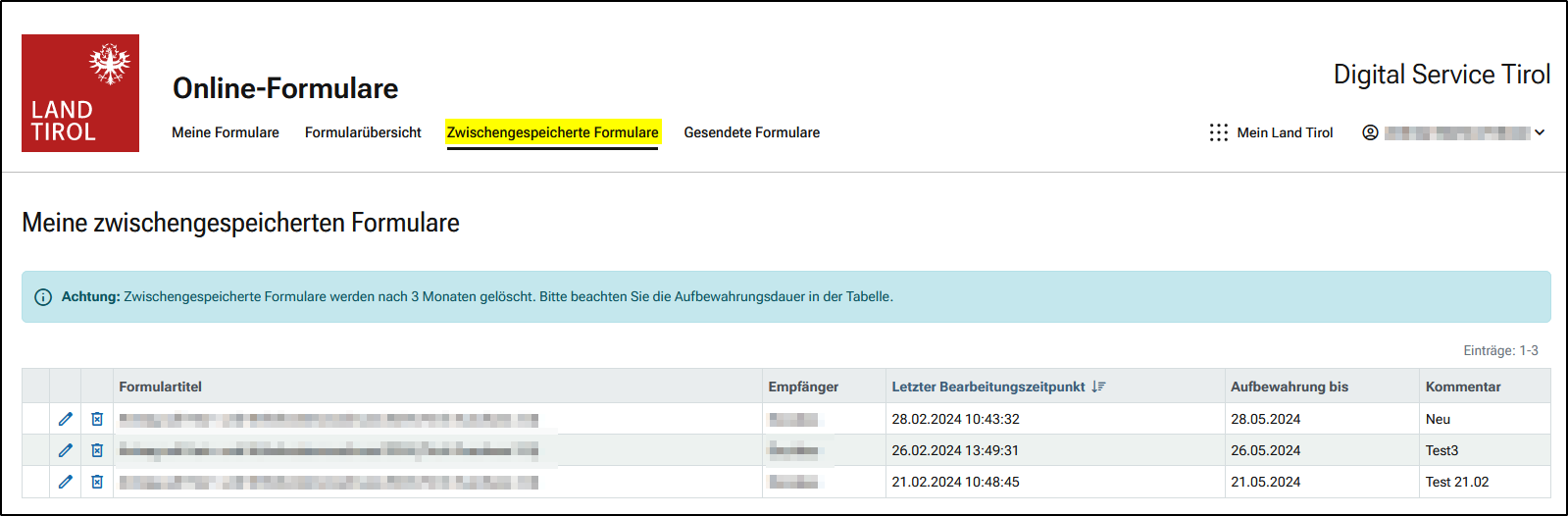
Task: Switch to the Formularübersicht tab
Action: (363, 132)
